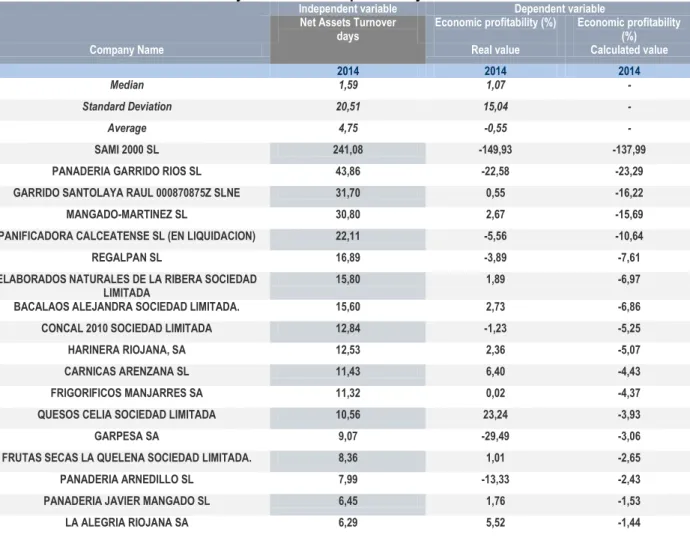Click the SAMI 2000 SL company name

pos(127,150)
